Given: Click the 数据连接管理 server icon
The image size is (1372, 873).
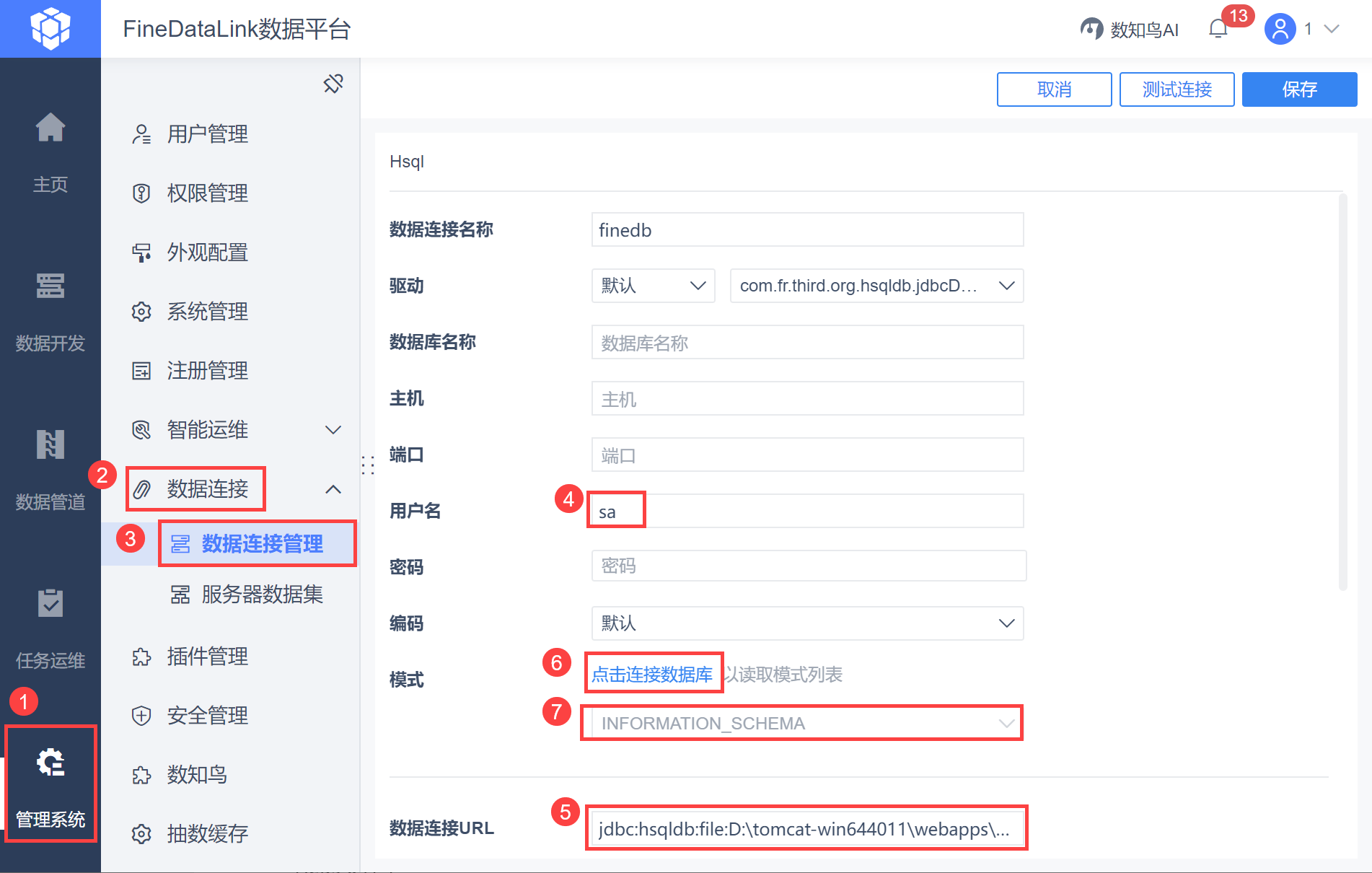Looking at the screenshot, I should click(180, 544).
